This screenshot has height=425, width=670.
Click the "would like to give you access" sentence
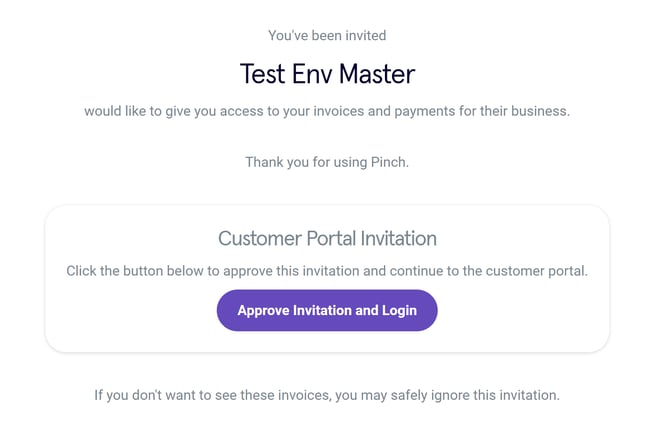point(327,111)
